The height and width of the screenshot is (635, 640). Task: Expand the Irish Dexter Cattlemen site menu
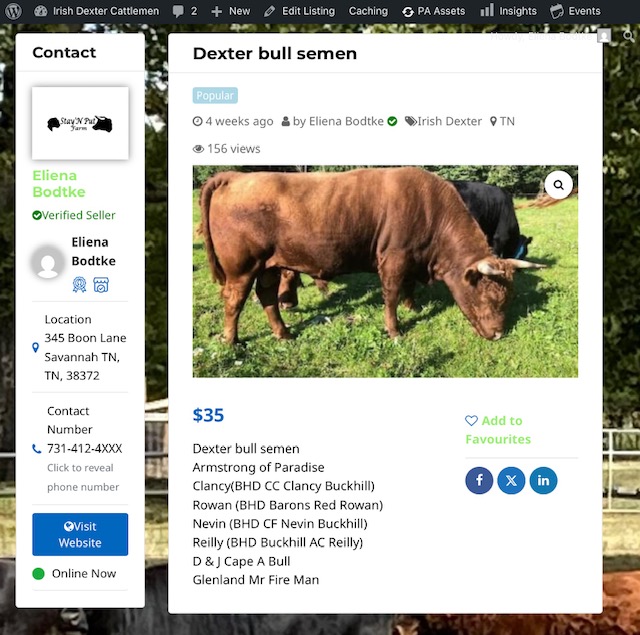coord(97,11)
